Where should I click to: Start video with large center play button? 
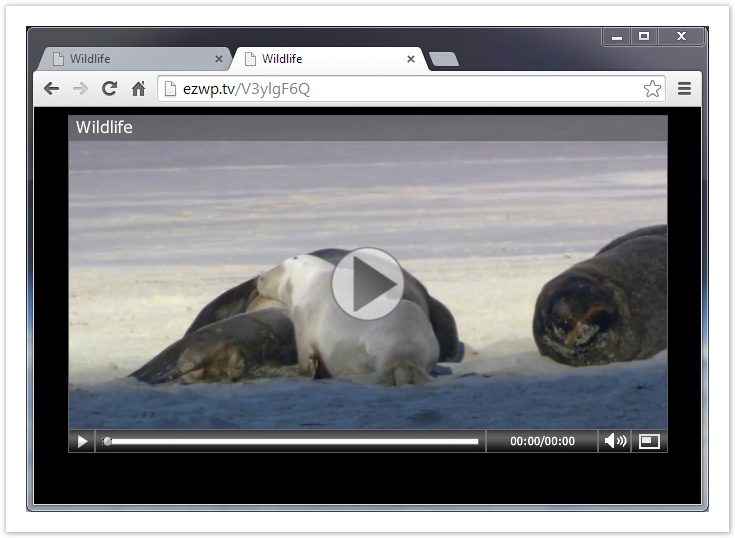[x=368, y=284]
